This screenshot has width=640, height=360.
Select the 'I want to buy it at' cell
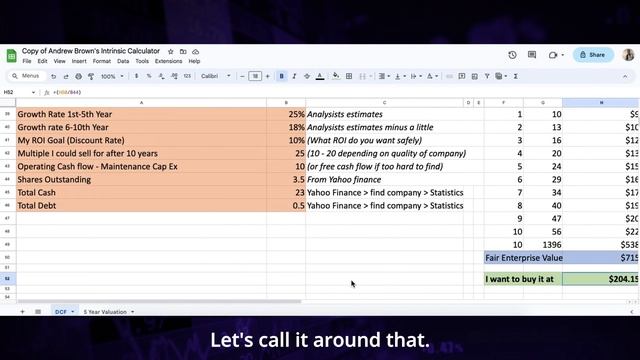523,279
